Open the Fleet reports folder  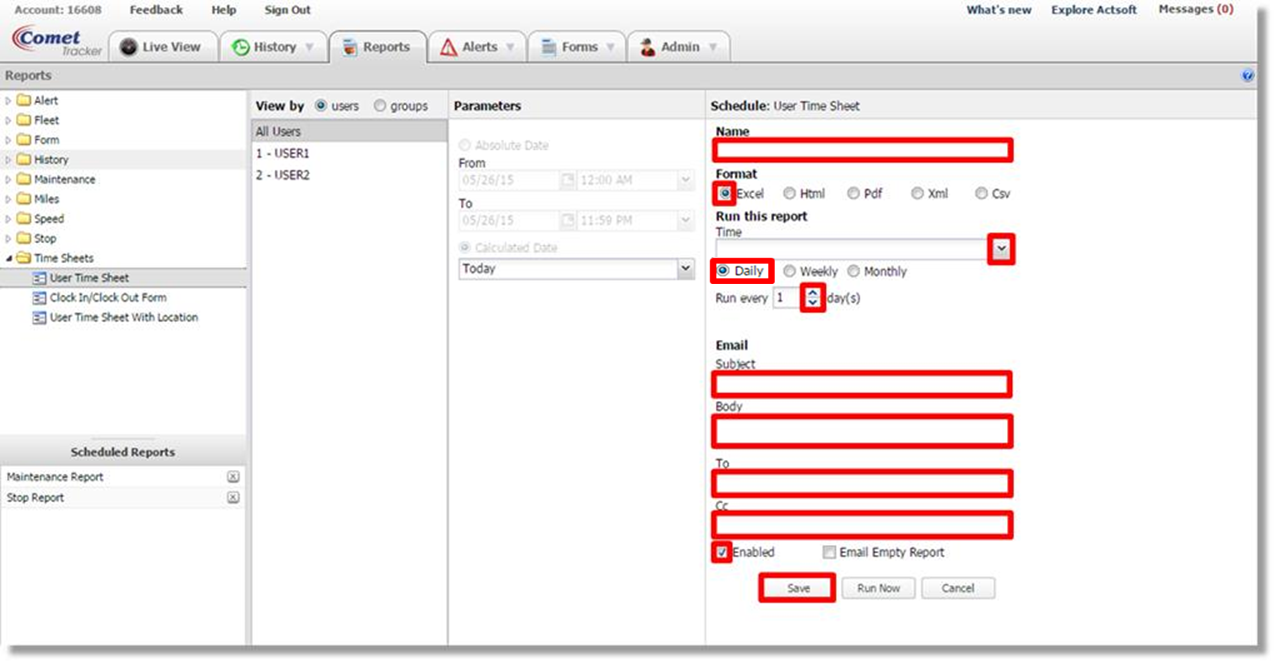46,120
